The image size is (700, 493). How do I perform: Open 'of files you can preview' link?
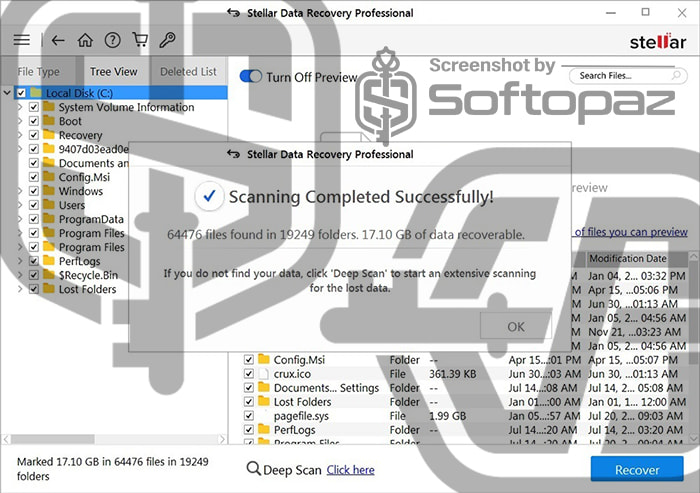click(x=631, y=232)
